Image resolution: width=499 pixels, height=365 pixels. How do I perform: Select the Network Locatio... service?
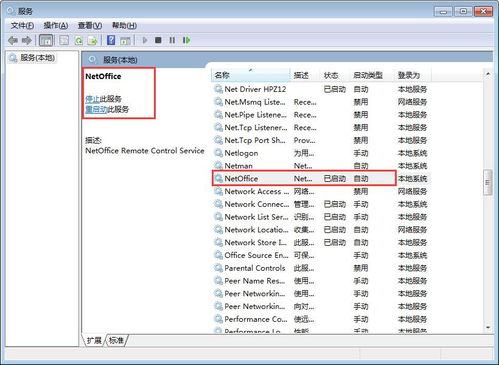[x=321, y=230]
